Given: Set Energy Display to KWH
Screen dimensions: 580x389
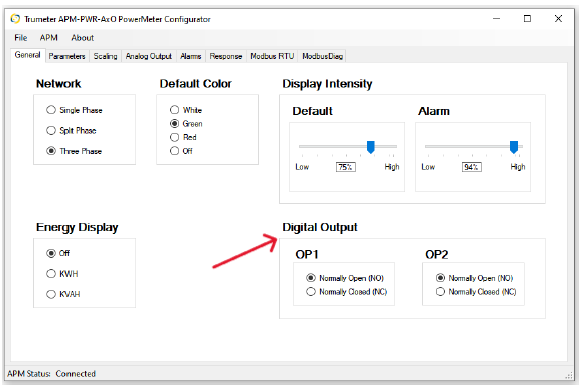Looking at the screenshot, I should [62, 274].
